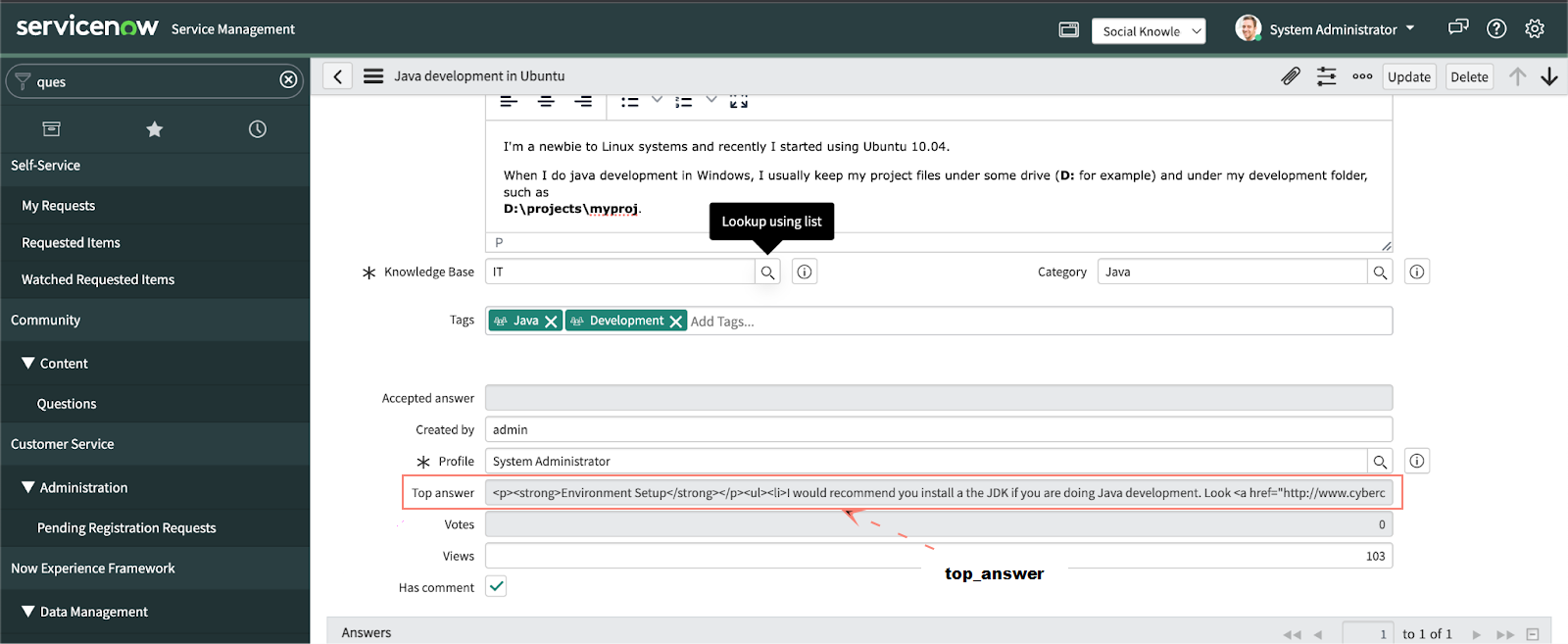Open the help question mark icon
The width and height of the screenshot is (1568, 644).
tap(1496, 28)
